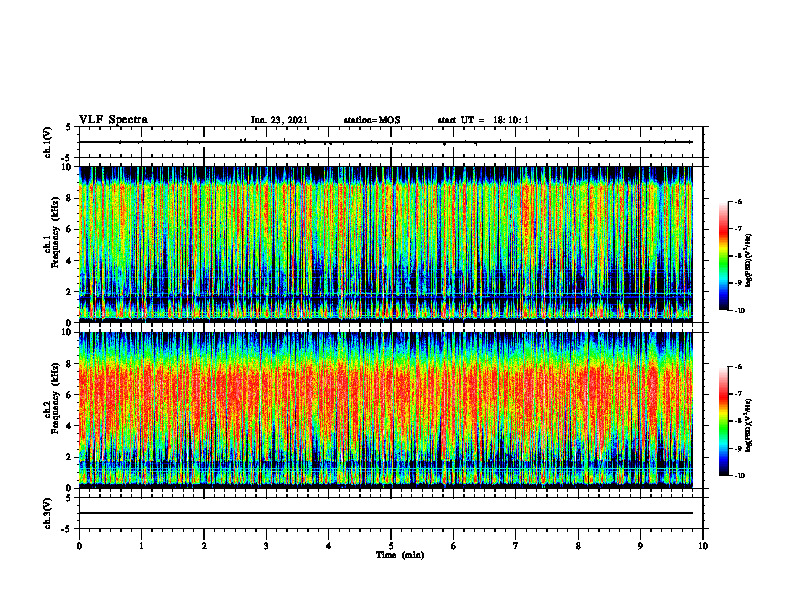Image resolution: width=792 pixels, height=612 pixels.
Task: Click the "ch.1(V)" axis label
Action: coord(47,142)
